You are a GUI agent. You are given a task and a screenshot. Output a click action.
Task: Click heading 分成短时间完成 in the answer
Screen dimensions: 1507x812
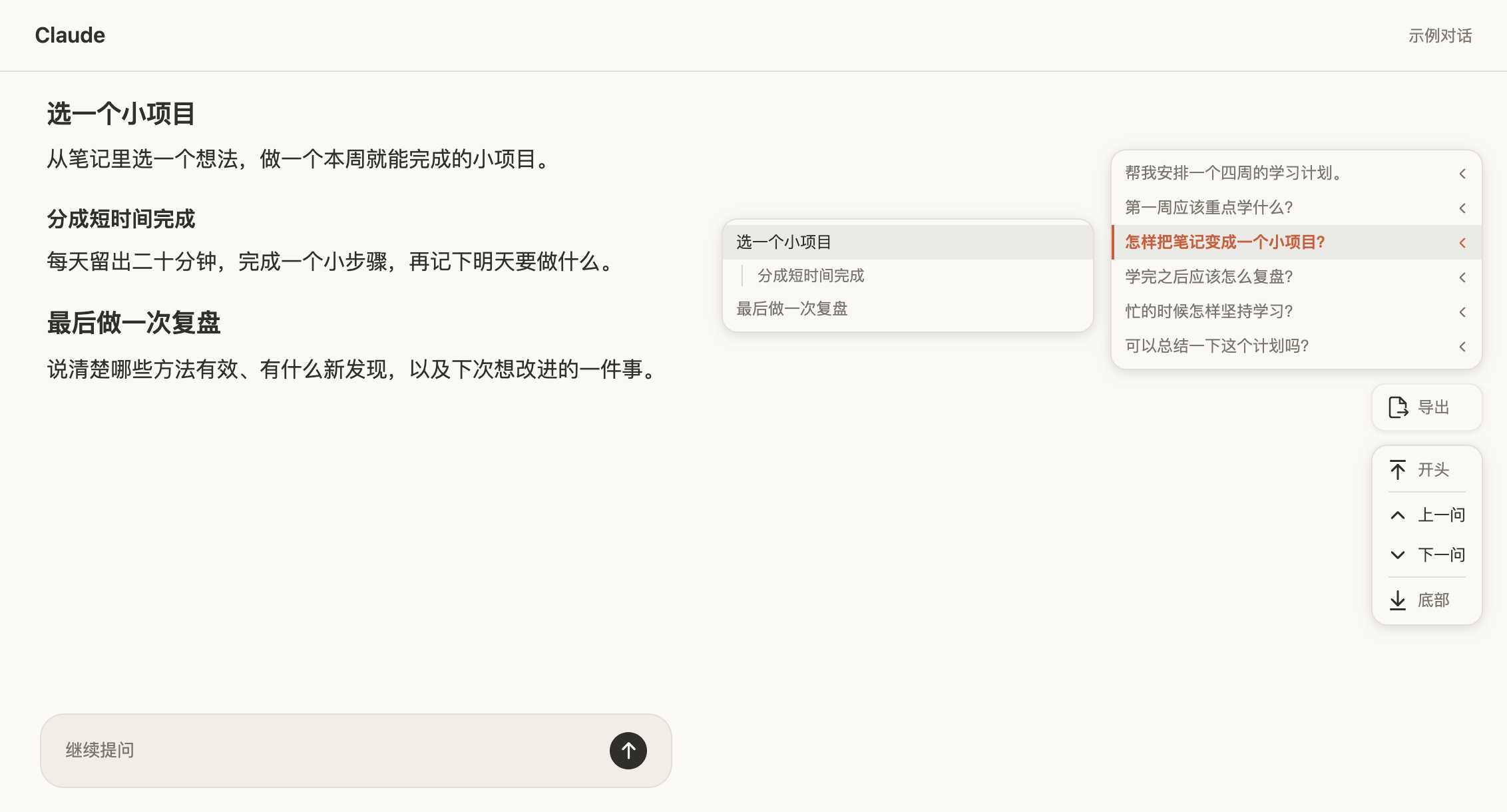(120, 219)
